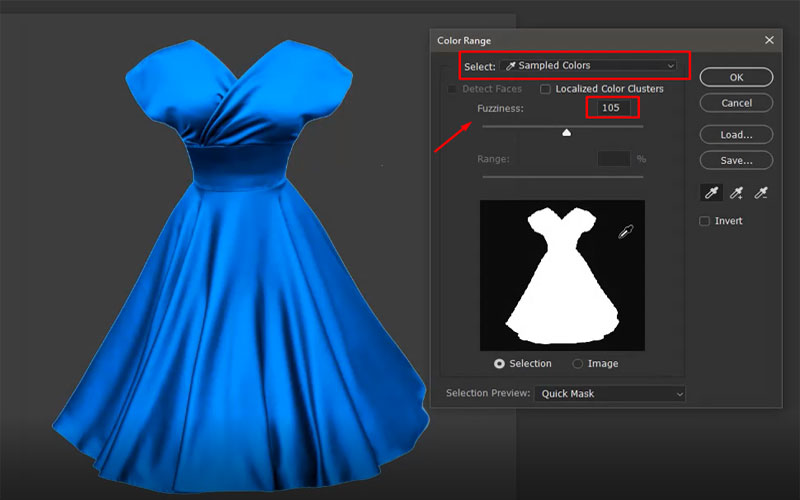Screen dimensions: 800x500
Task: Close the Color Range dialog
Action: [769, 40]
